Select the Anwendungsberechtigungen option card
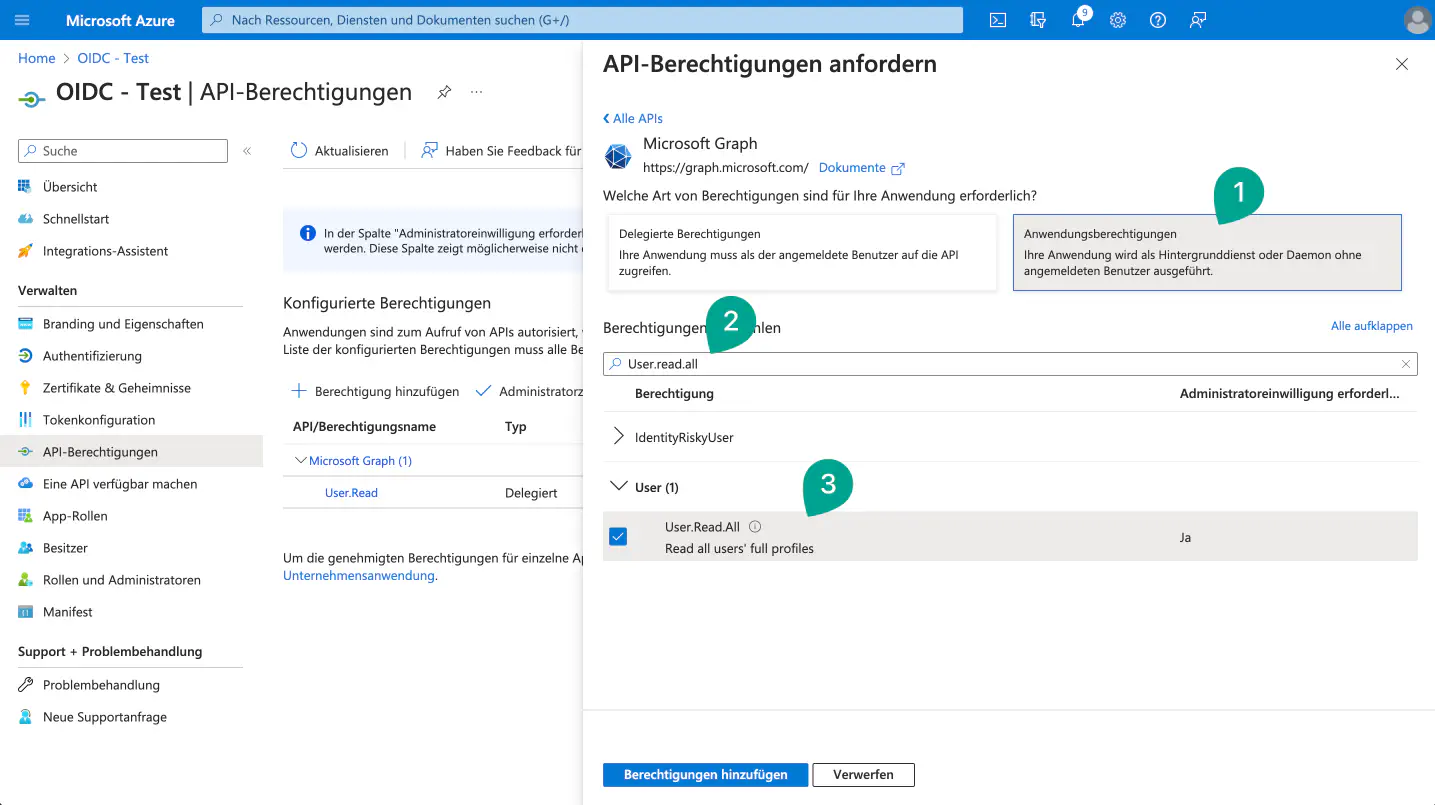Viewport: 1435px width, 805px height. click(1206, 252)
